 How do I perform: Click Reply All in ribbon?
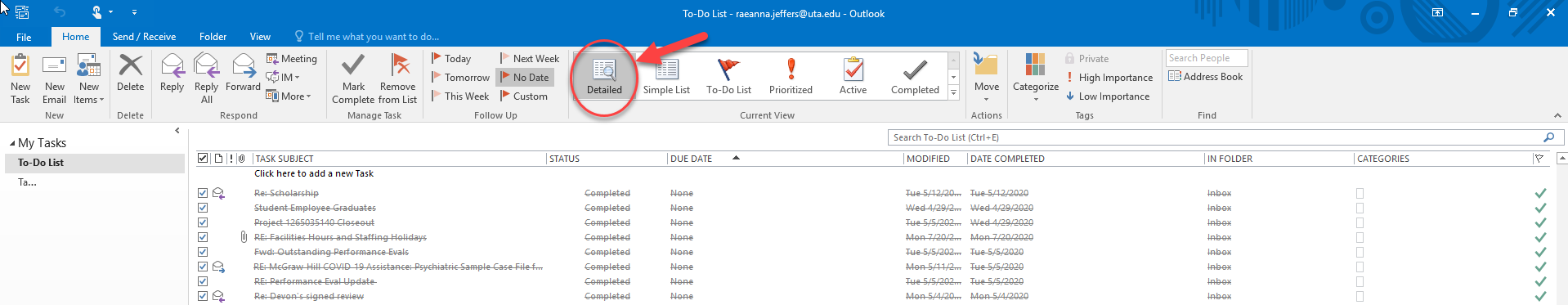tap(206, 78)
